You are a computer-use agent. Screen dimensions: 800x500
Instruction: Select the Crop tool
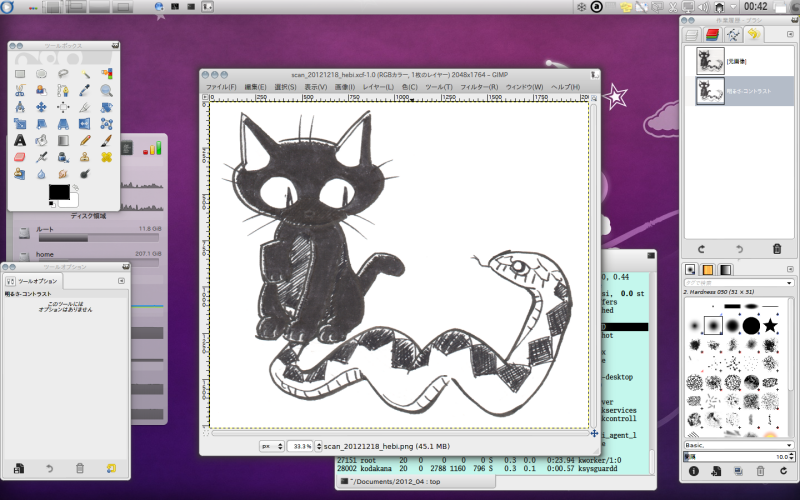85,107
